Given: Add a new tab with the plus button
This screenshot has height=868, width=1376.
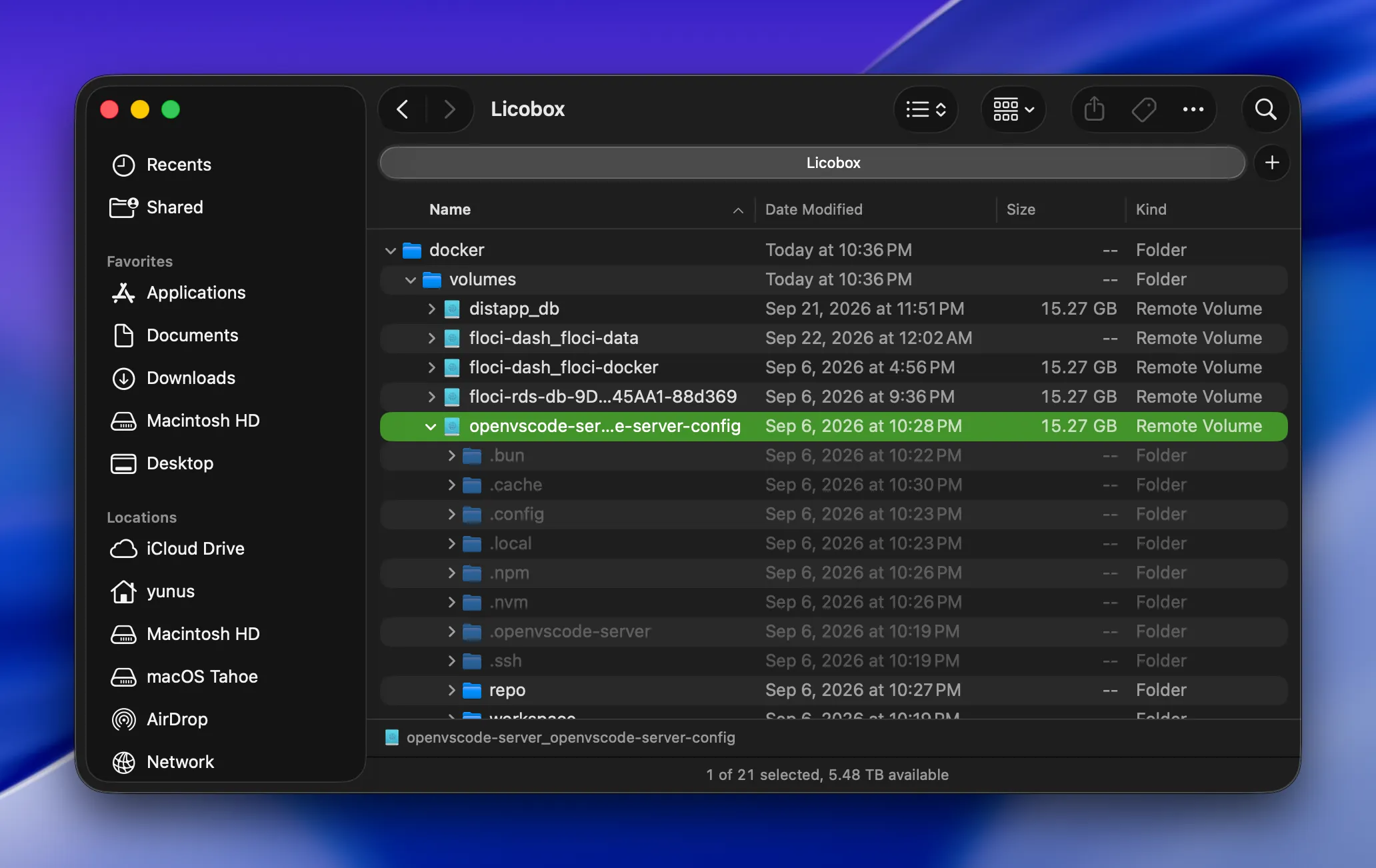Looking at the screenshot, I should point(1272,163).
